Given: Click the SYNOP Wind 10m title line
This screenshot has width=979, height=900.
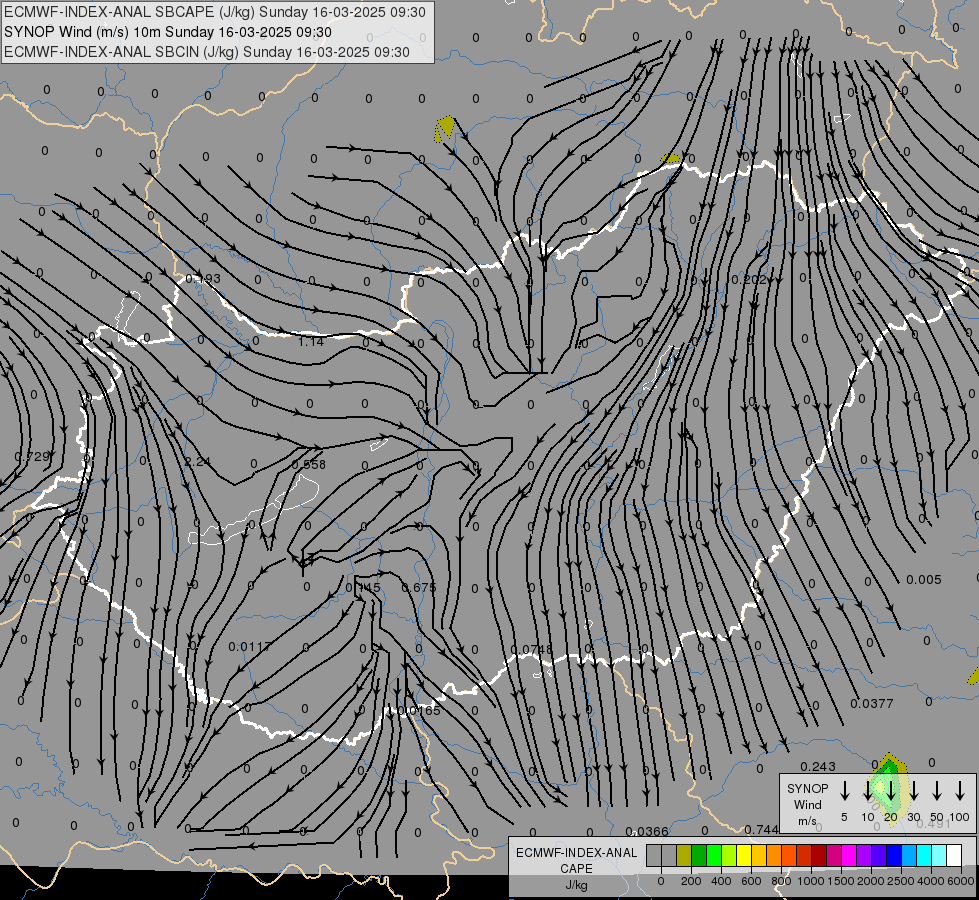Looking at the screenshot, I should (167, 32).
